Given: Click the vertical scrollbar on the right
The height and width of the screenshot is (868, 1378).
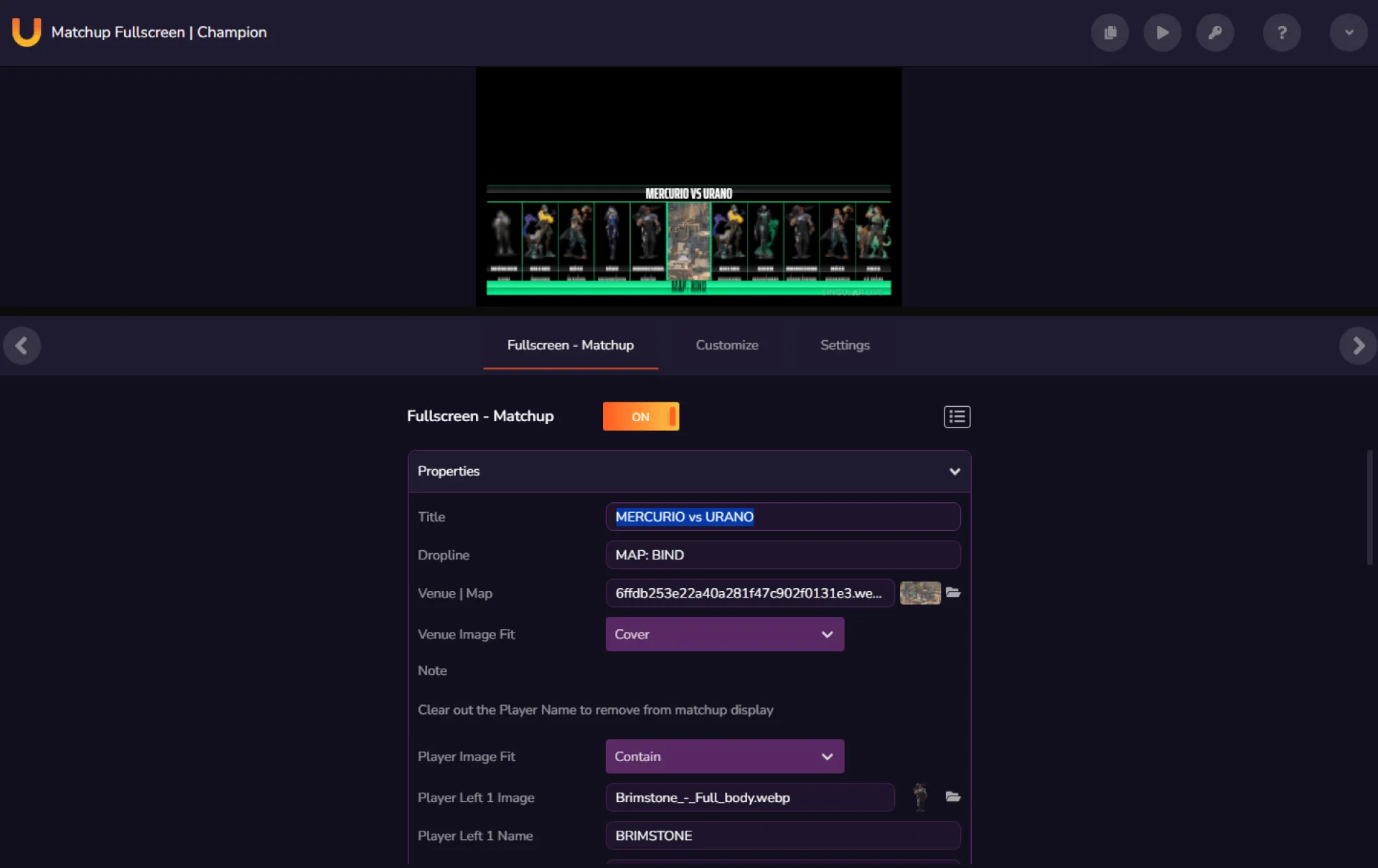Looking at the screenshot, I should (x=1369, y=507).
